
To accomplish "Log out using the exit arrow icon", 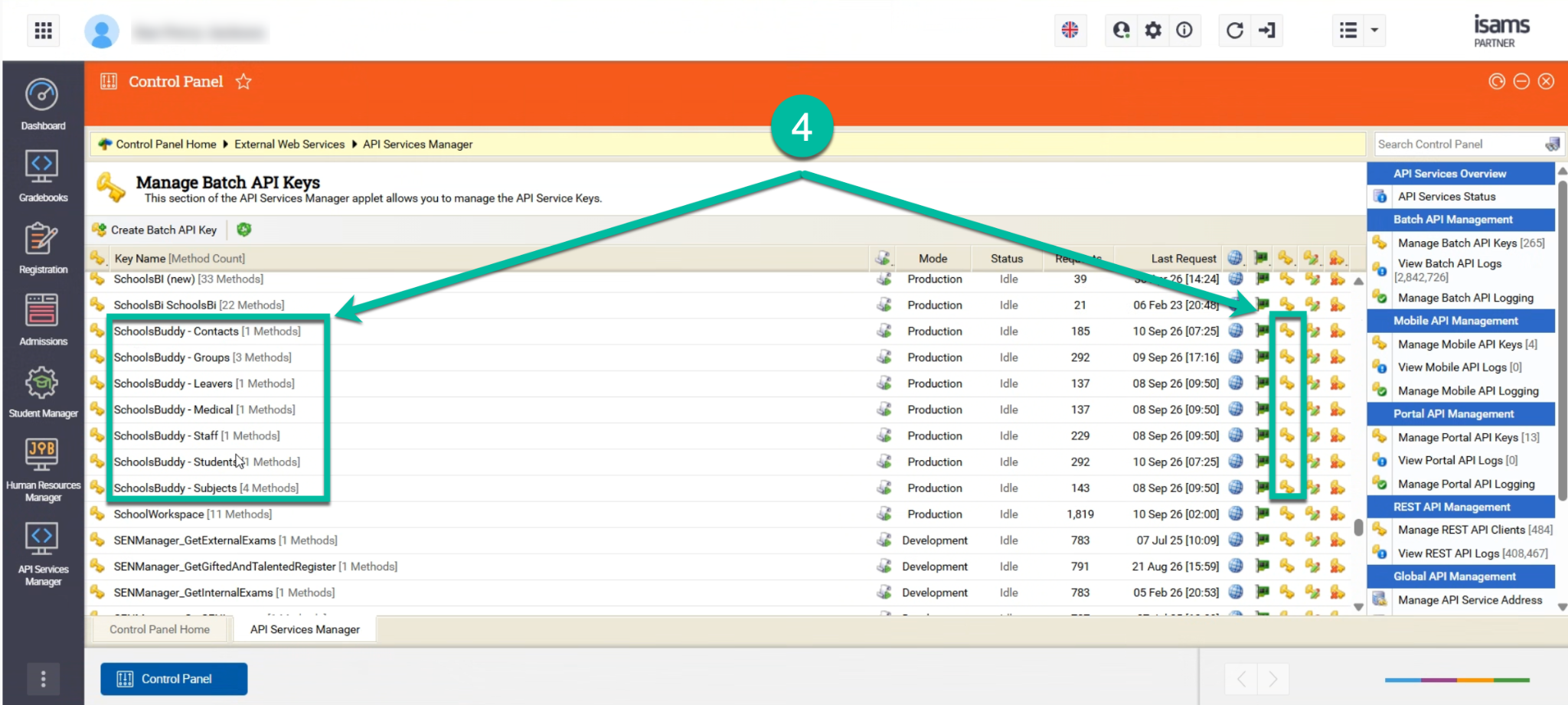I will coord(1267,30).
